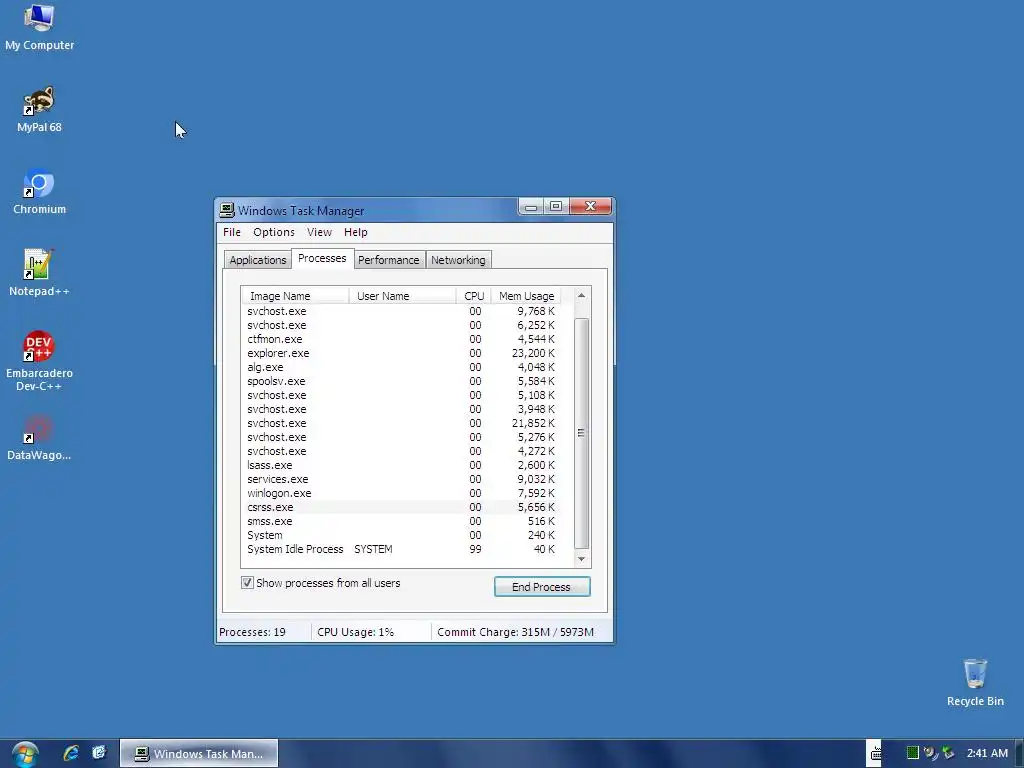The width and height of the screenshot is (1024, 768).
Task: Select the System Idle Process row
Action: coord(401,549)
